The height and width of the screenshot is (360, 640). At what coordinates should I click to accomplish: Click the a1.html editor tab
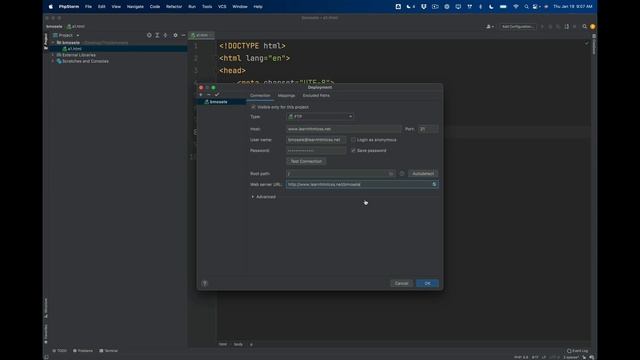pos(201,35)
